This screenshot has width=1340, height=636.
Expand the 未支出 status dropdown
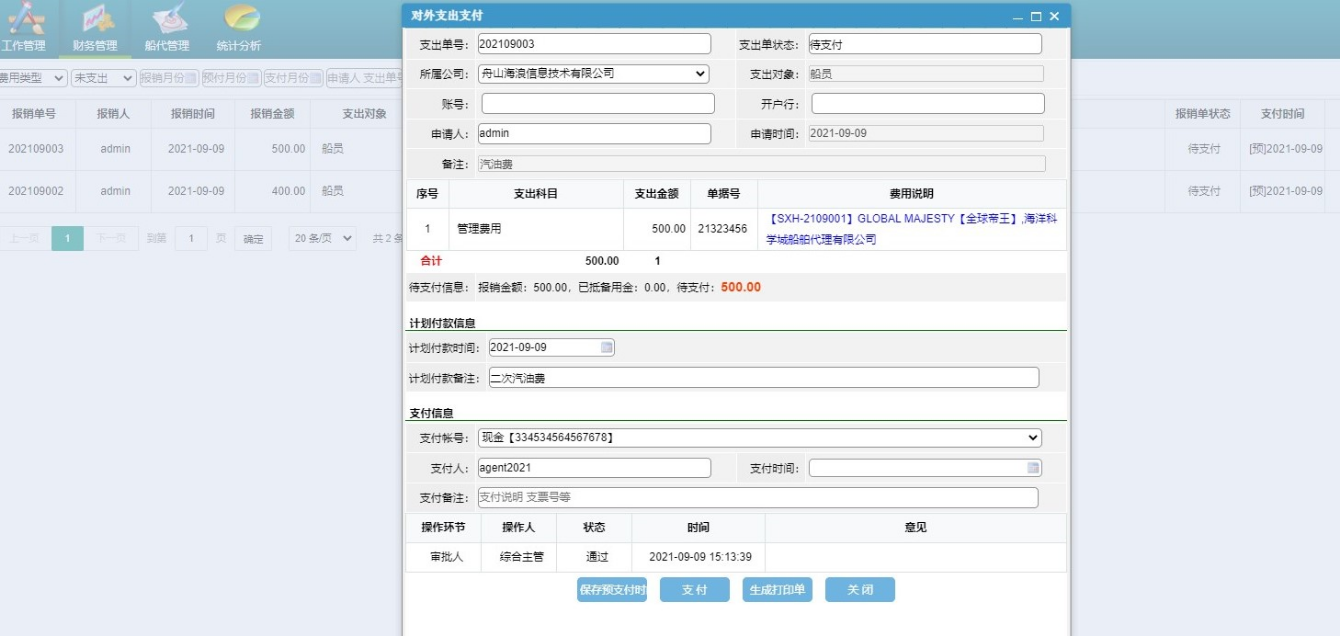click(103, 78)
